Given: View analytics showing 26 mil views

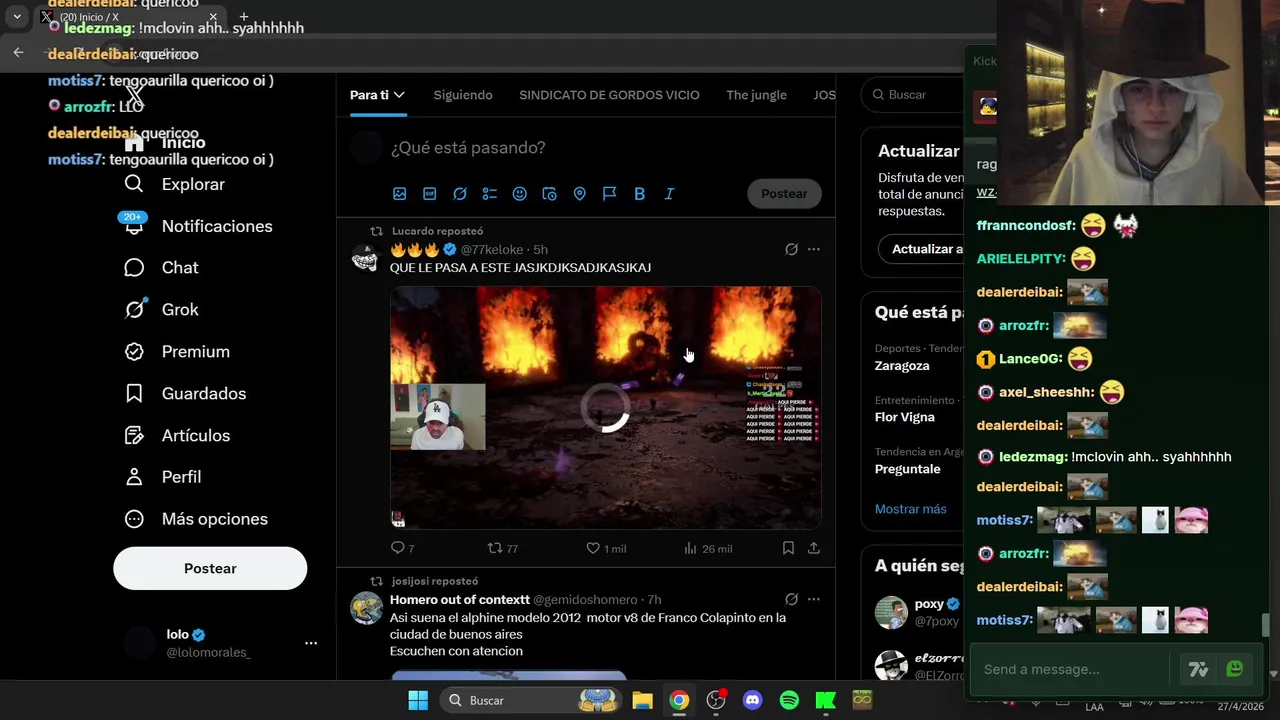Looking at the screenshot, I should coord(708,548).
